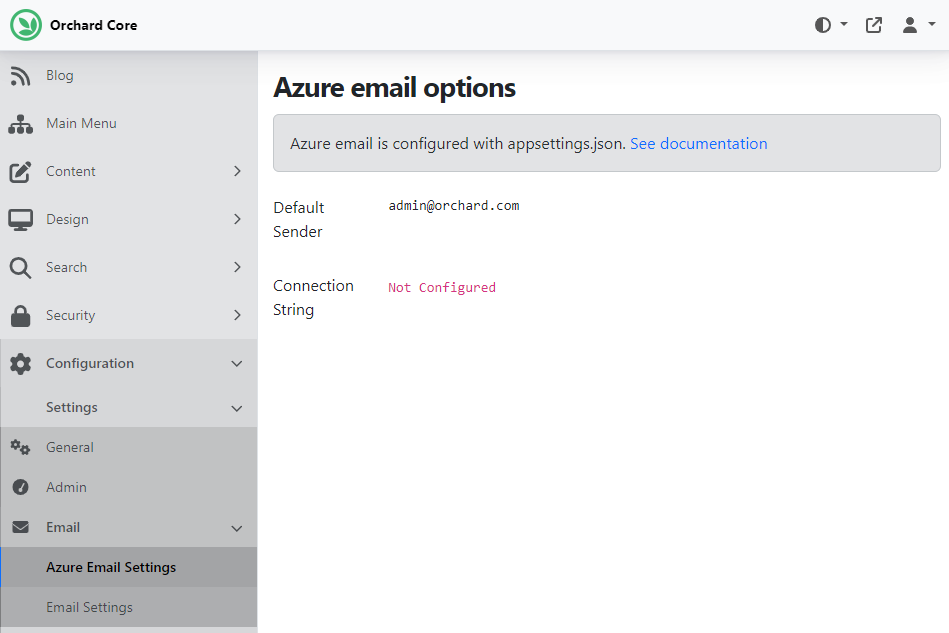Viewport: 949px width, 633px height.
Task: Click the appsettings.json configuration notice text
Action: pos(458,143)
